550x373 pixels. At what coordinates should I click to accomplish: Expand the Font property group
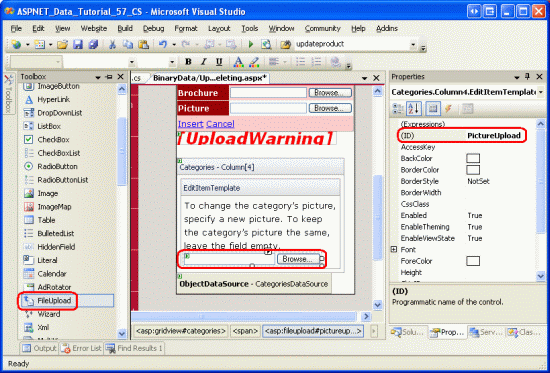pos(394,249)
